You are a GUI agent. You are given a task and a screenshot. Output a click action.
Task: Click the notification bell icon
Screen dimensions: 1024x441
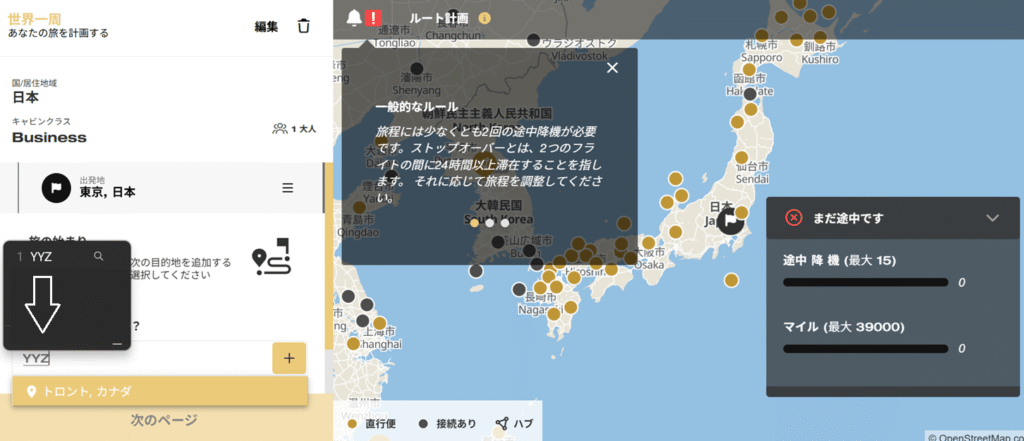[354, 17]
